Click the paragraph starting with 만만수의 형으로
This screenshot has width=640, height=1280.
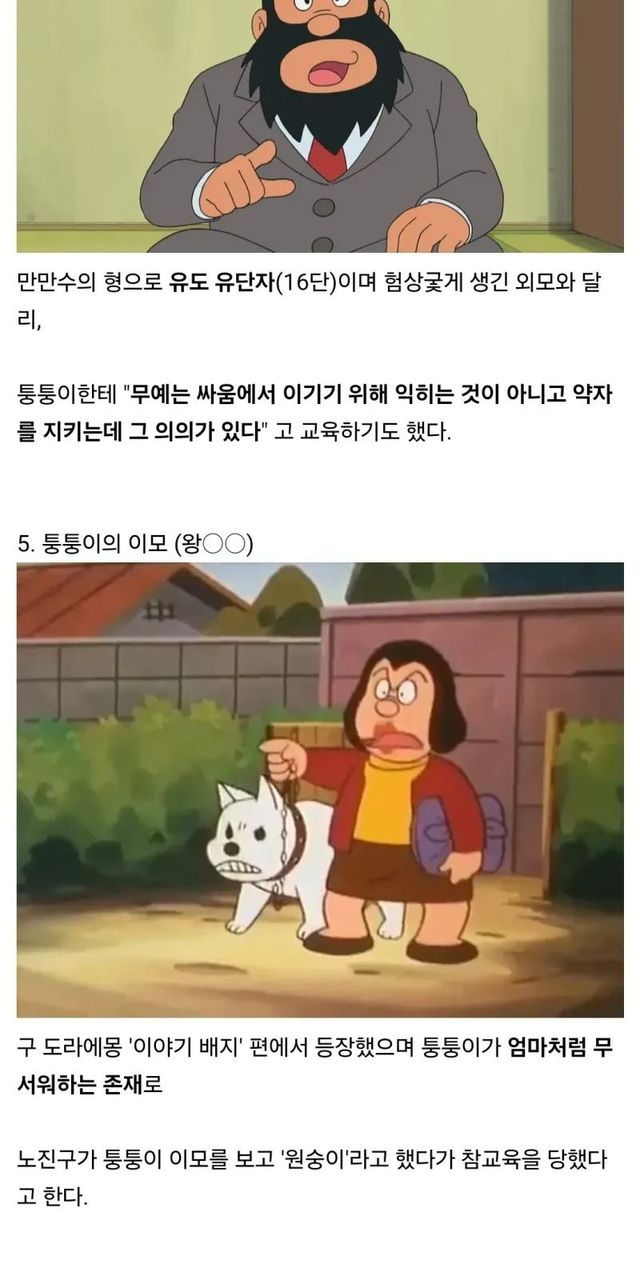coord(320,299)
